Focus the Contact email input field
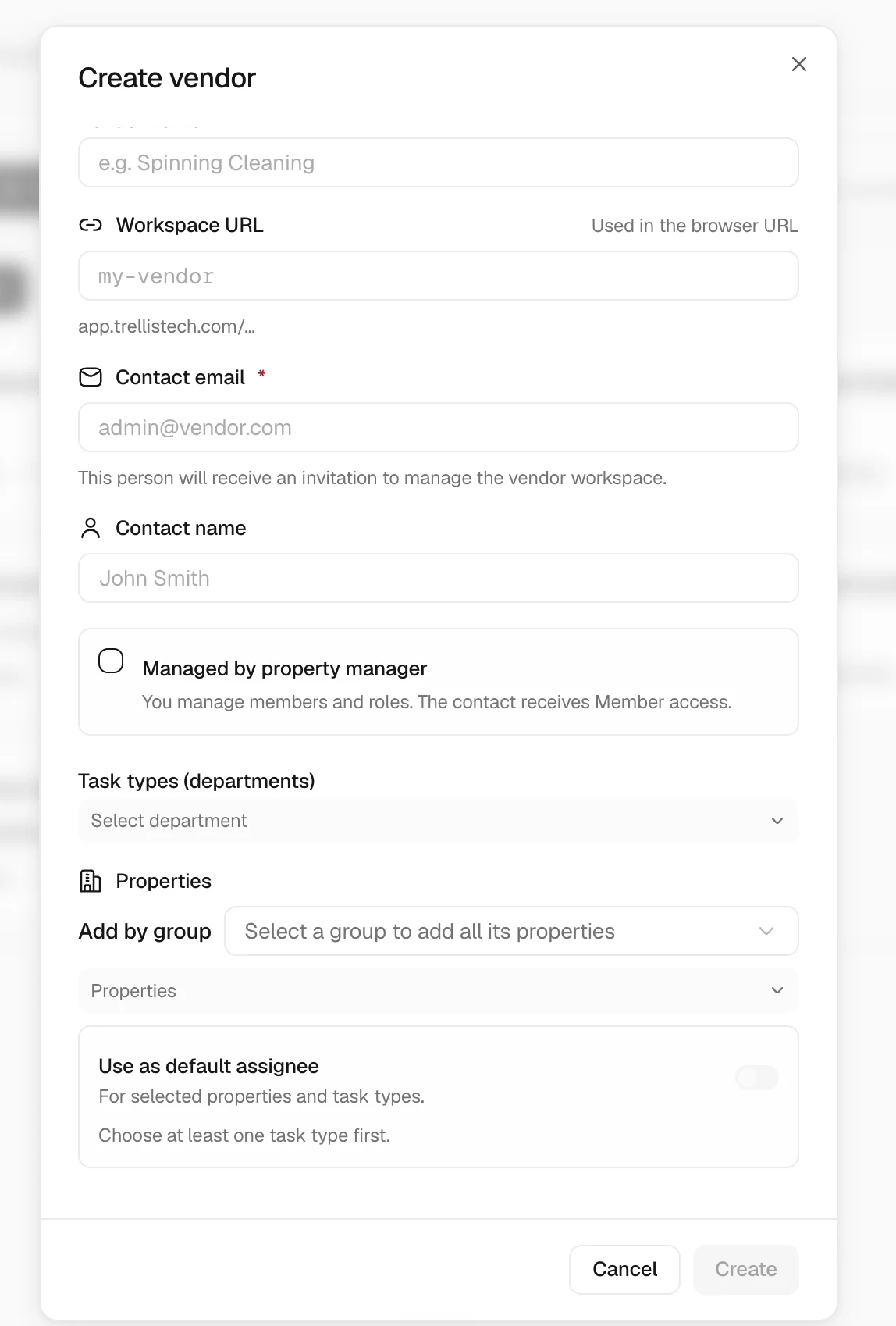896x1326 pixels. [x=439, y=427]
